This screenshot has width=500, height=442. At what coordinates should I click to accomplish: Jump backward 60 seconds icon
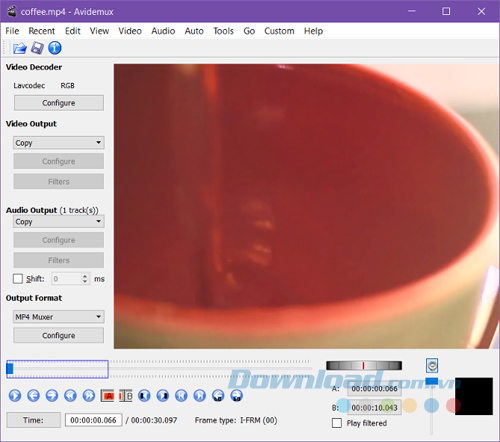[x=218, y=396]
